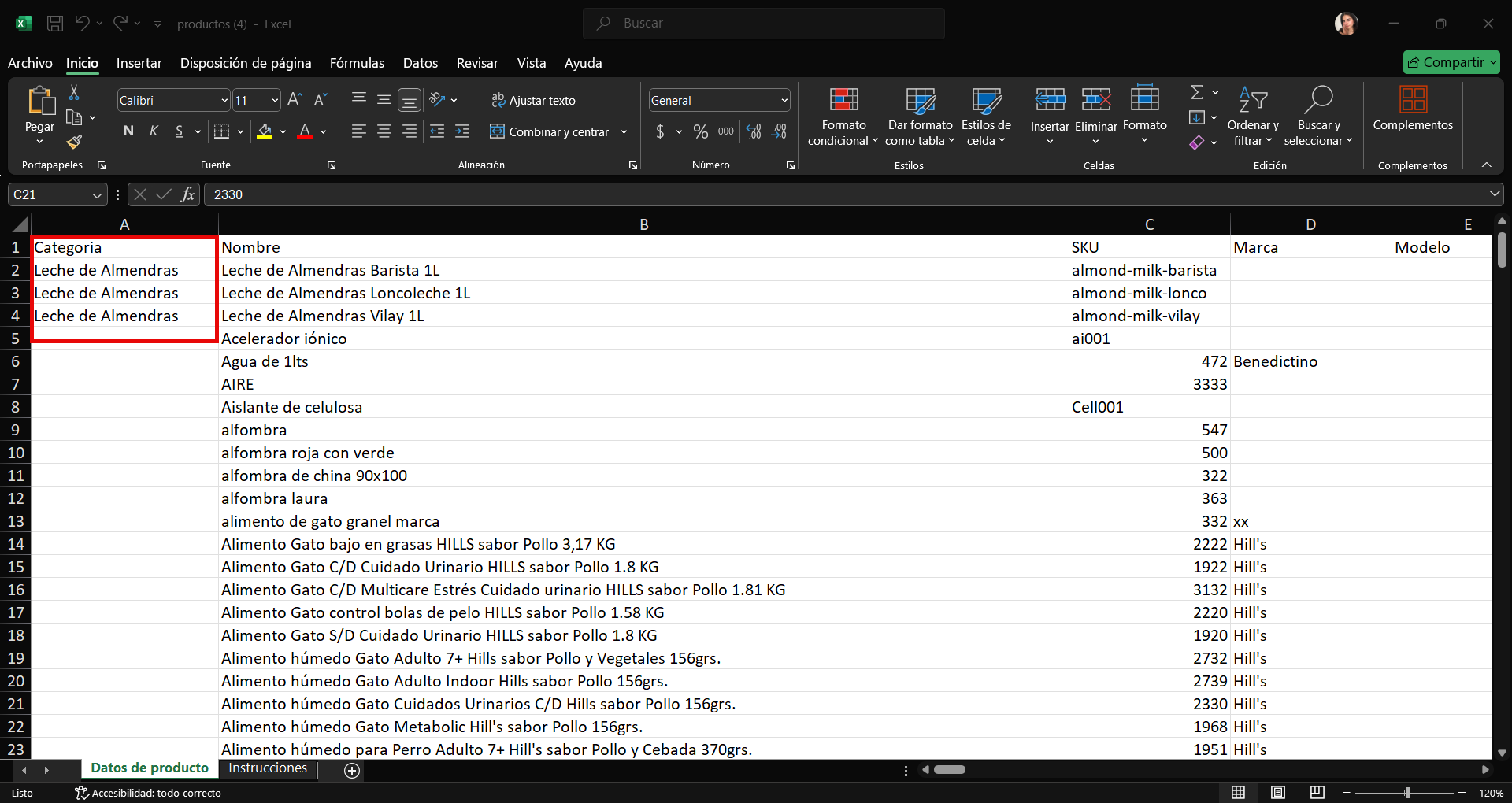1512x803 pixels.
Task: Expand the Combinar y centrar arrow
Action: [624, 132]
